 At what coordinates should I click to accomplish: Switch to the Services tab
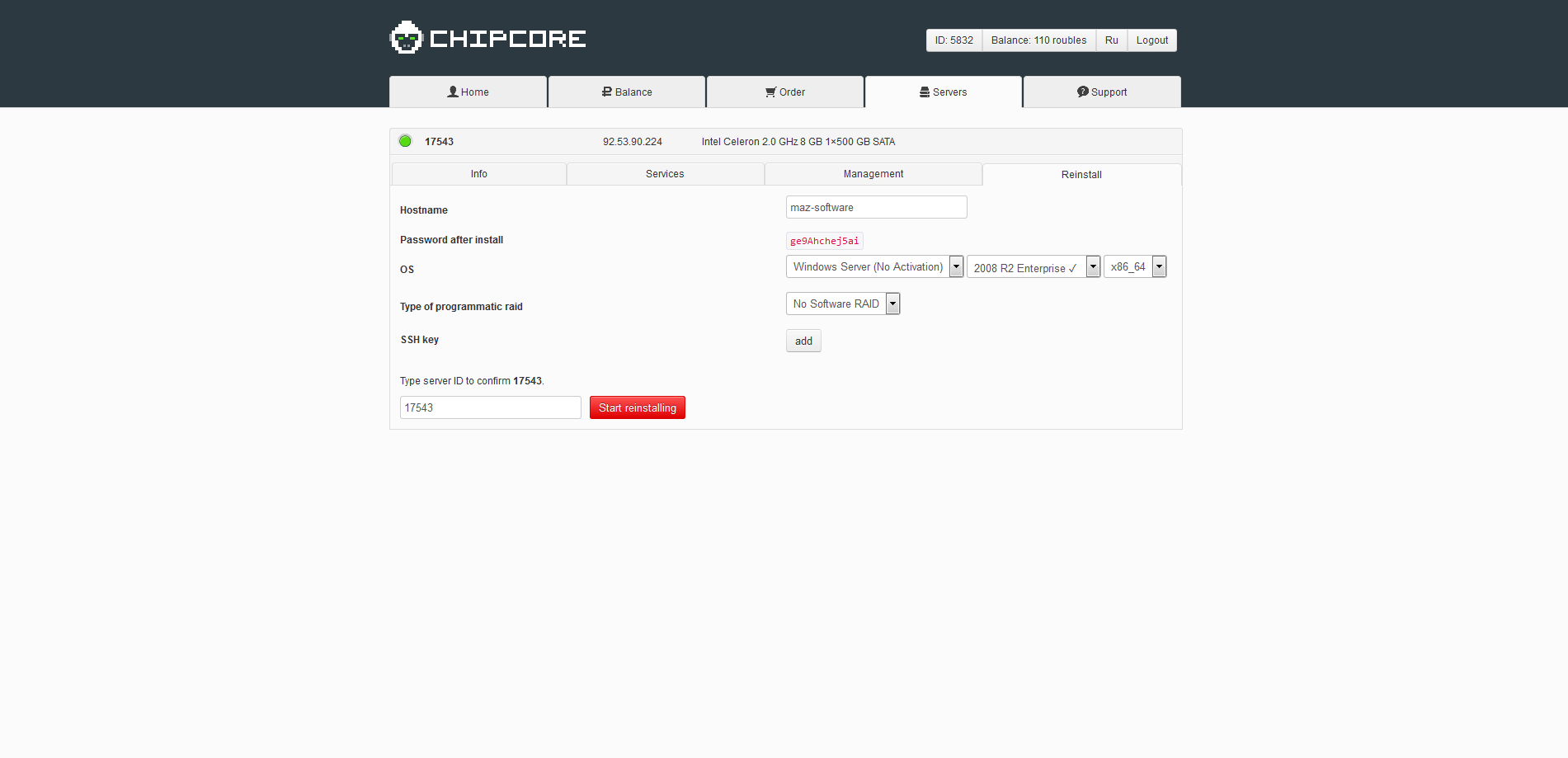[x=665, y=174]
